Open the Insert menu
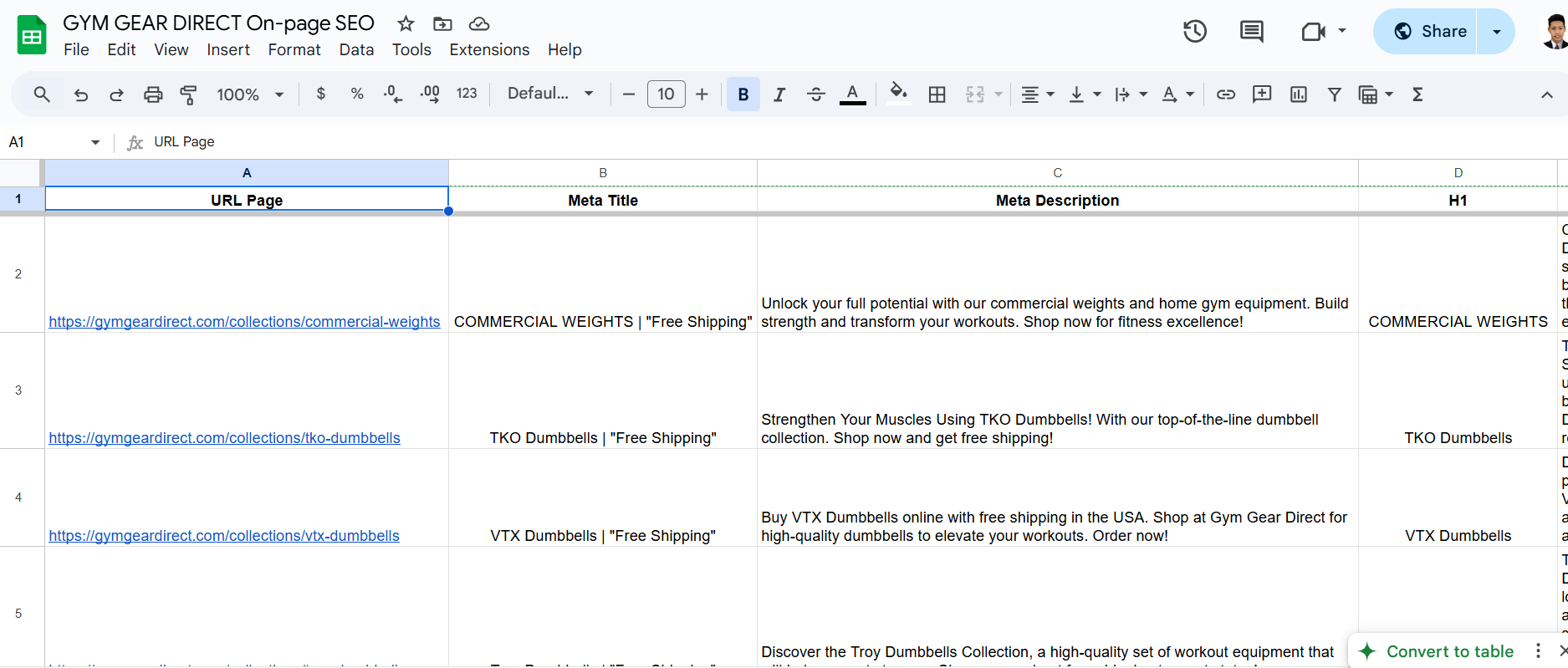Image resolution: width=1568 pixels, height=668 pixels. click(x=228, y=49)
